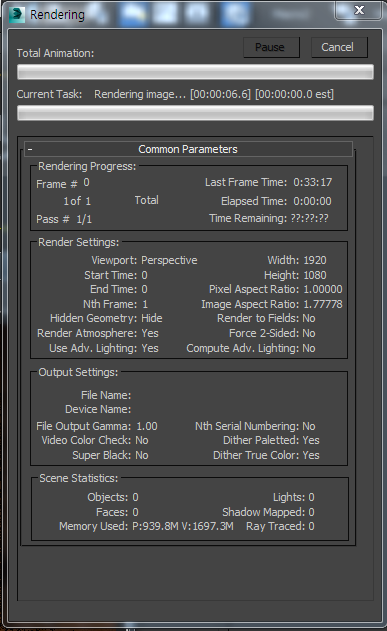
Task: Click the Memory Used statistics value
Action: pos(183,526)
